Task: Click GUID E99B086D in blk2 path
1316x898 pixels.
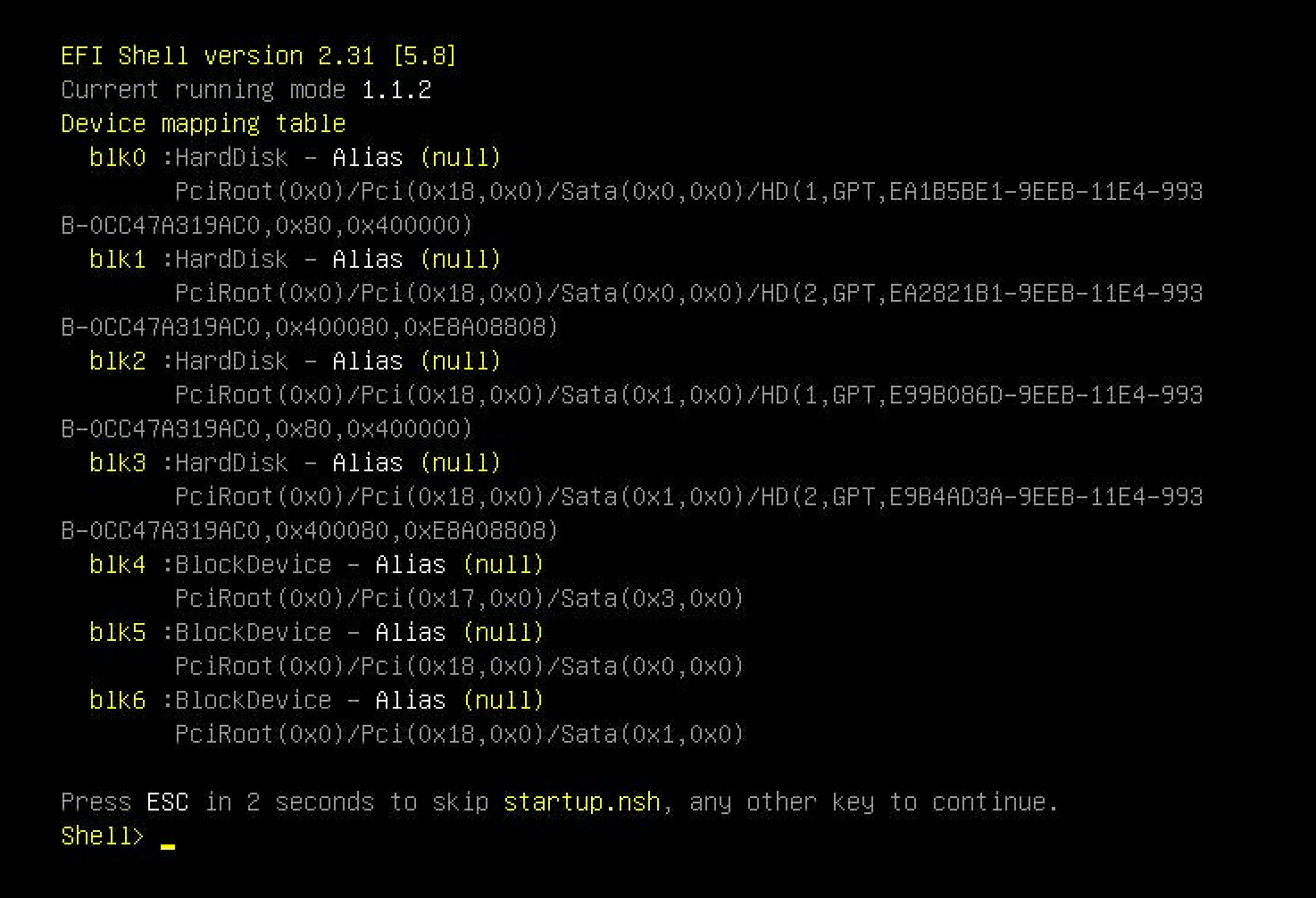Action: [945, 395]
